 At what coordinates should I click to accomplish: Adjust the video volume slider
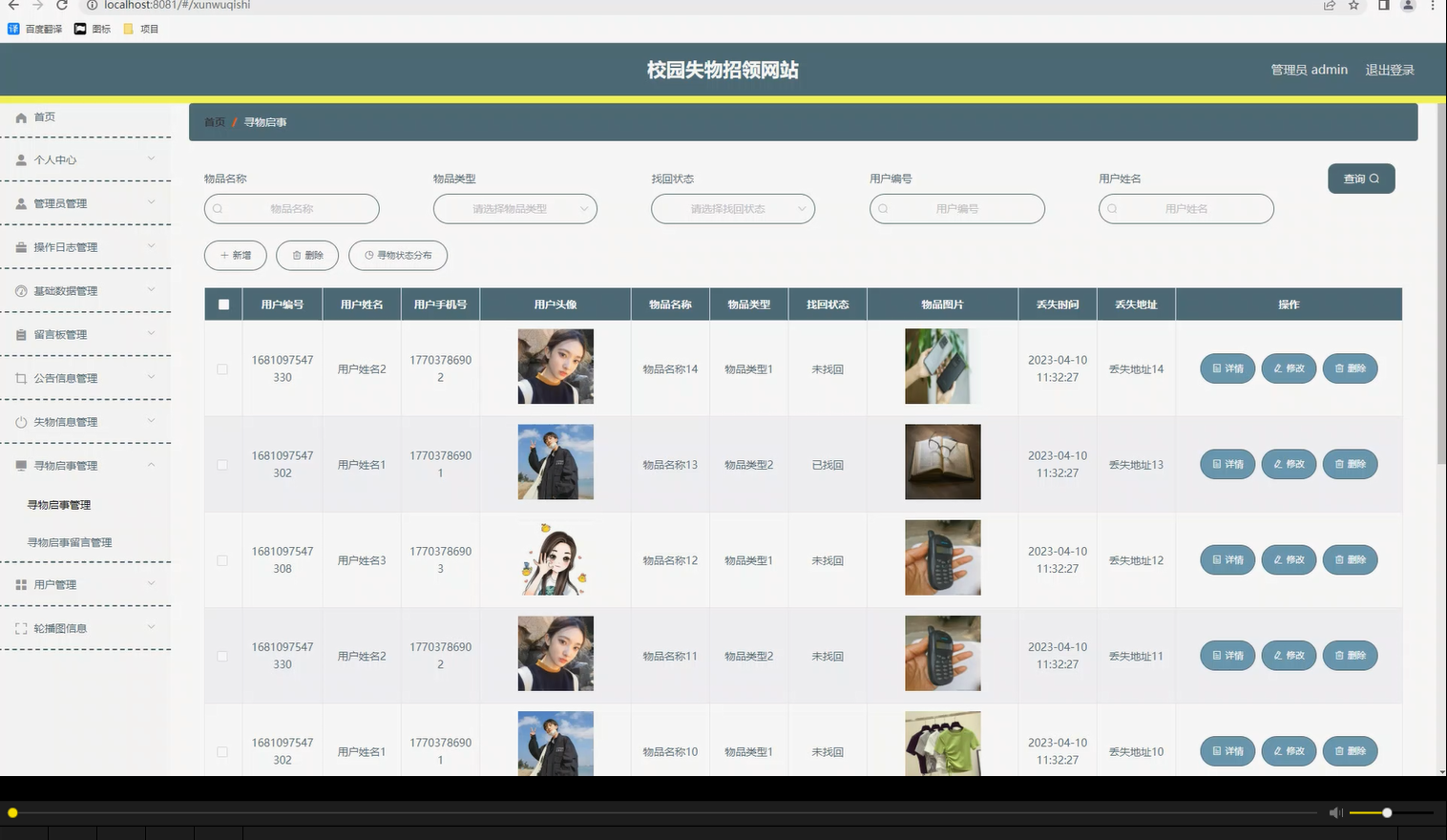pos(1387,812)
